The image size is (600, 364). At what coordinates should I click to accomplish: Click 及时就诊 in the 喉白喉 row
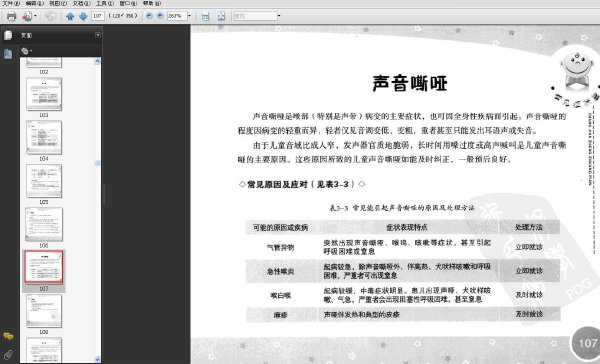coord(529,295)
